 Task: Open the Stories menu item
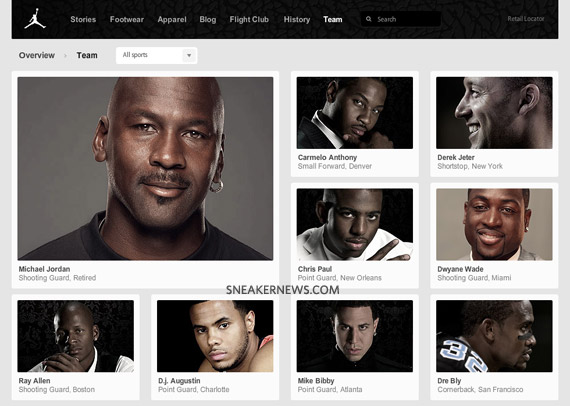pyautogui.click(x=83, y=19)
